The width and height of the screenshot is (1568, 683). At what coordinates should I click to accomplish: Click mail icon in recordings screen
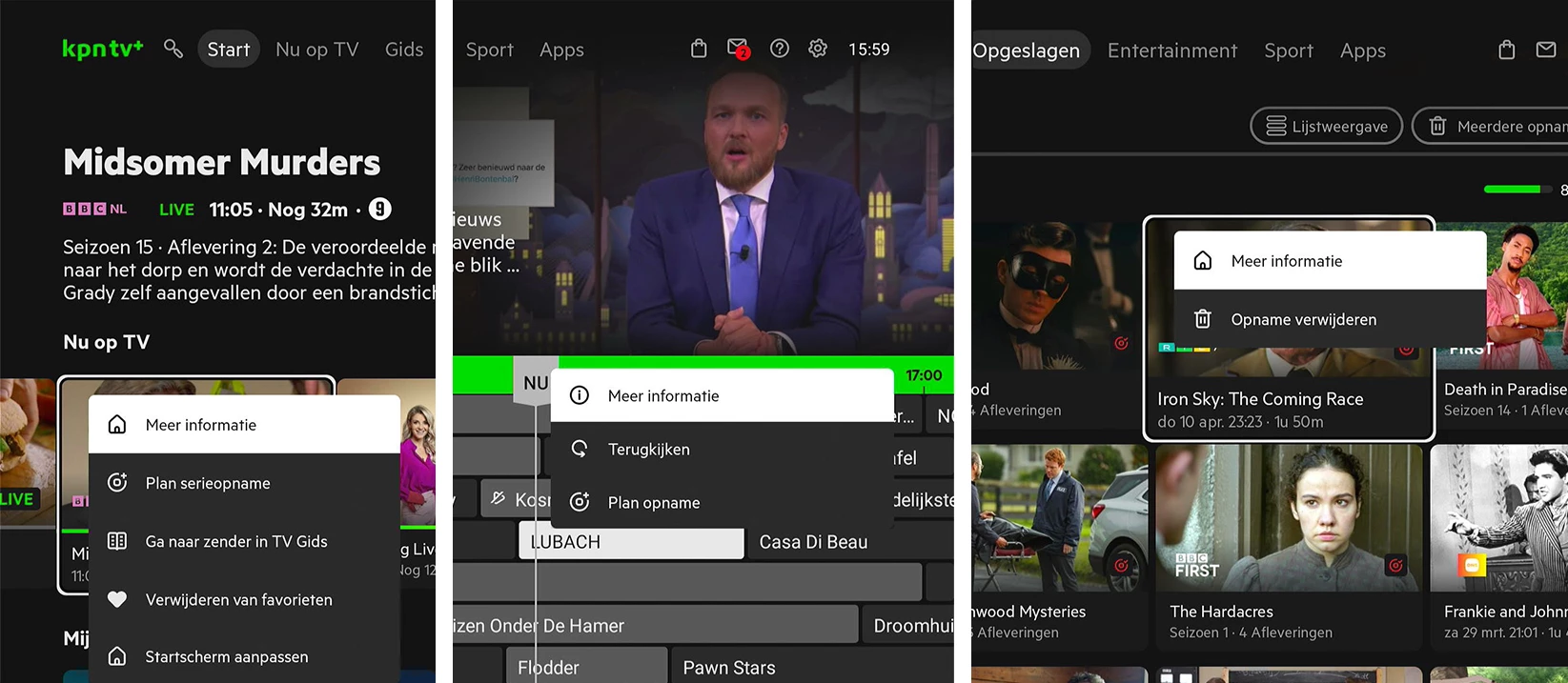(1546, 50)
